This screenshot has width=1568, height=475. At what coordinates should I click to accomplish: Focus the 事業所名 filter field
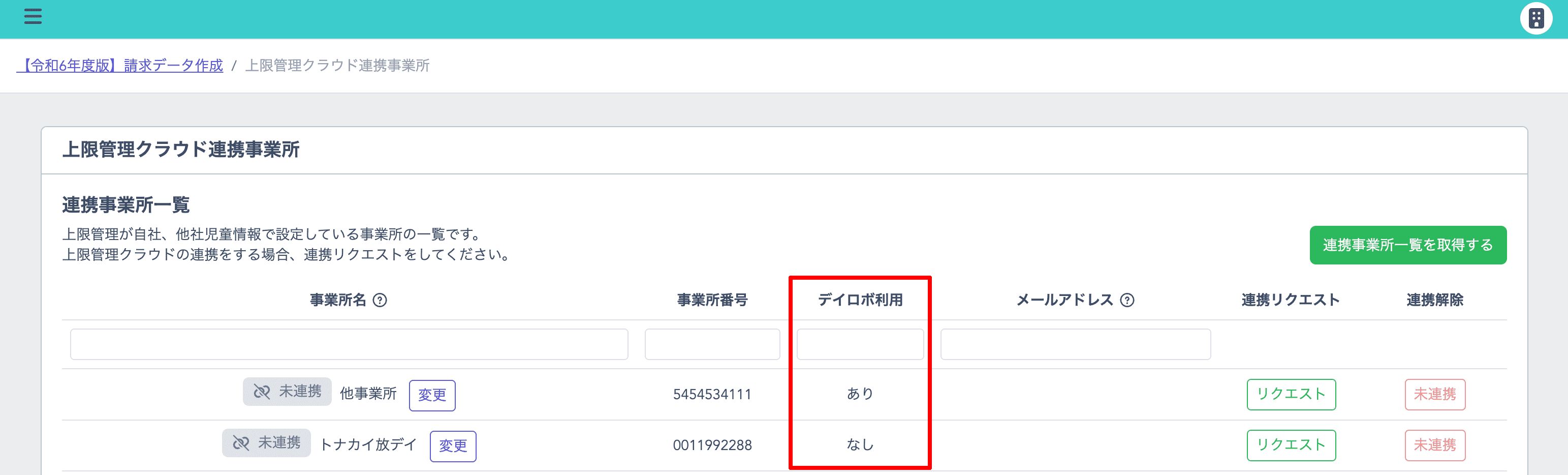[x=349, y=344]
